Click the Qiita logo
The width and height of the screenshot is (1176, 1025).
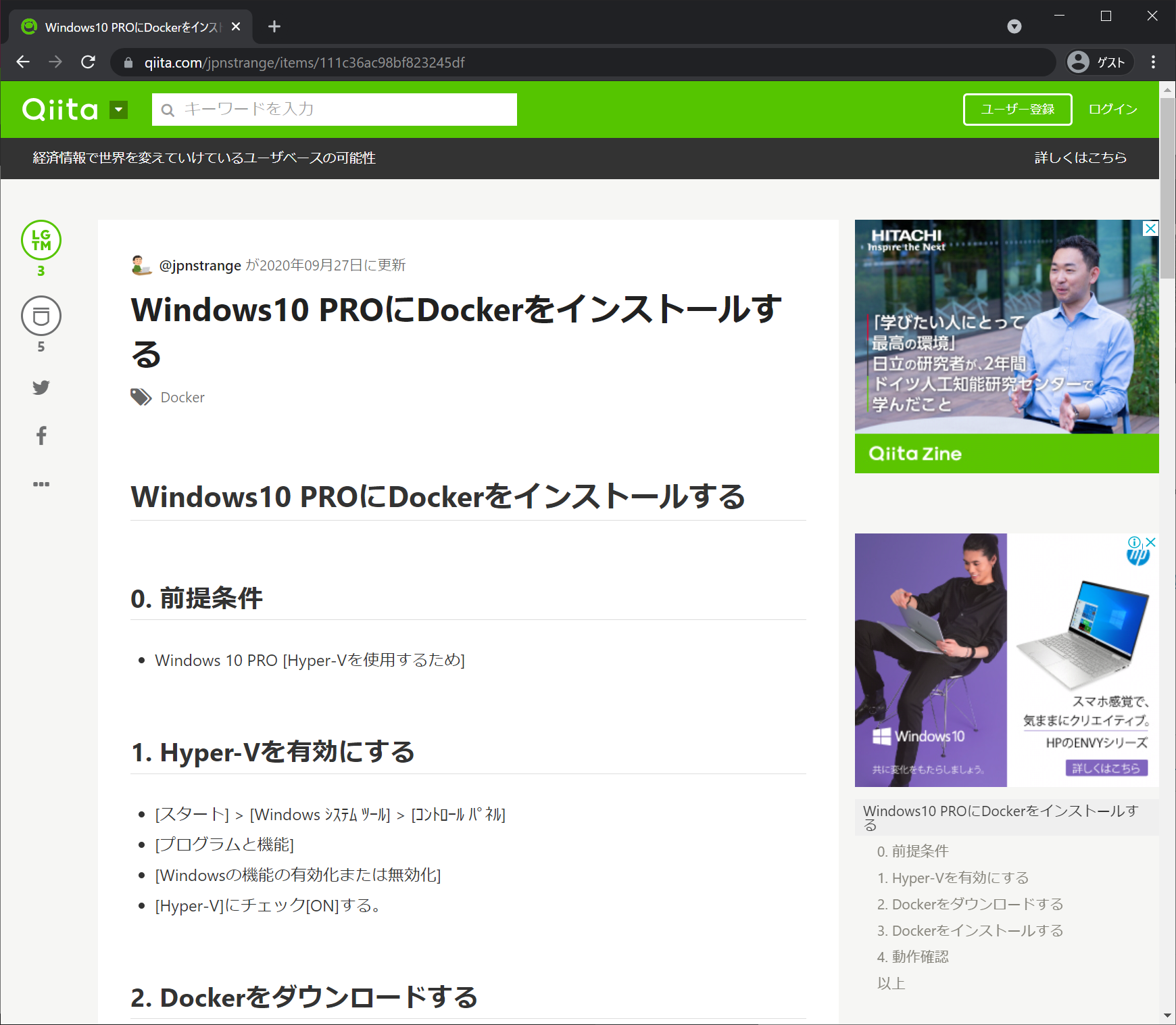click(60, 110)
